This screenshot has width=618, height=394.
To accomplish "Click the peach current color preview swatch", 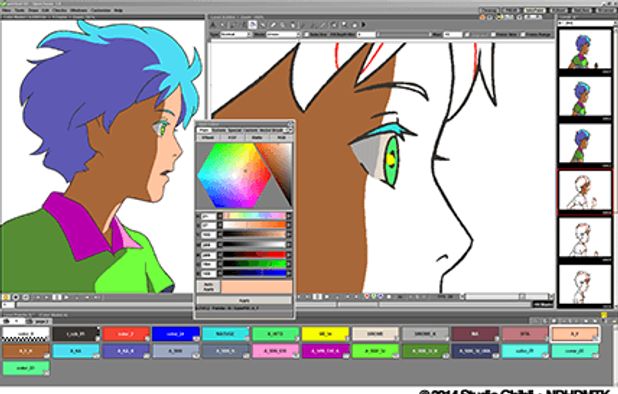I will 257,286.
